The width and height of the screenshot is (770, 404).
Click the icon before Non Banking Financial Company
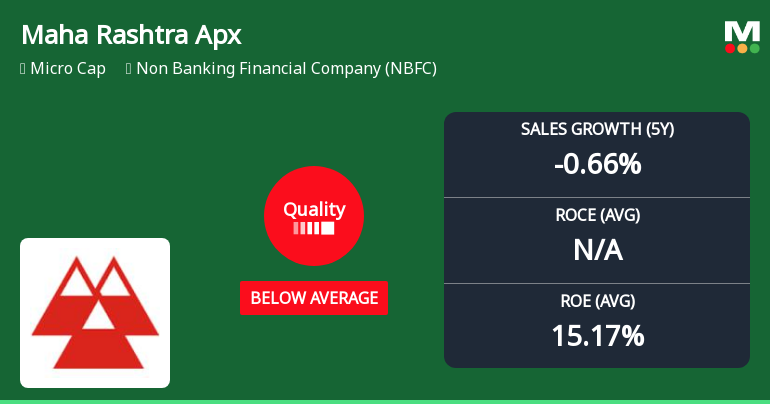(129, 69)
